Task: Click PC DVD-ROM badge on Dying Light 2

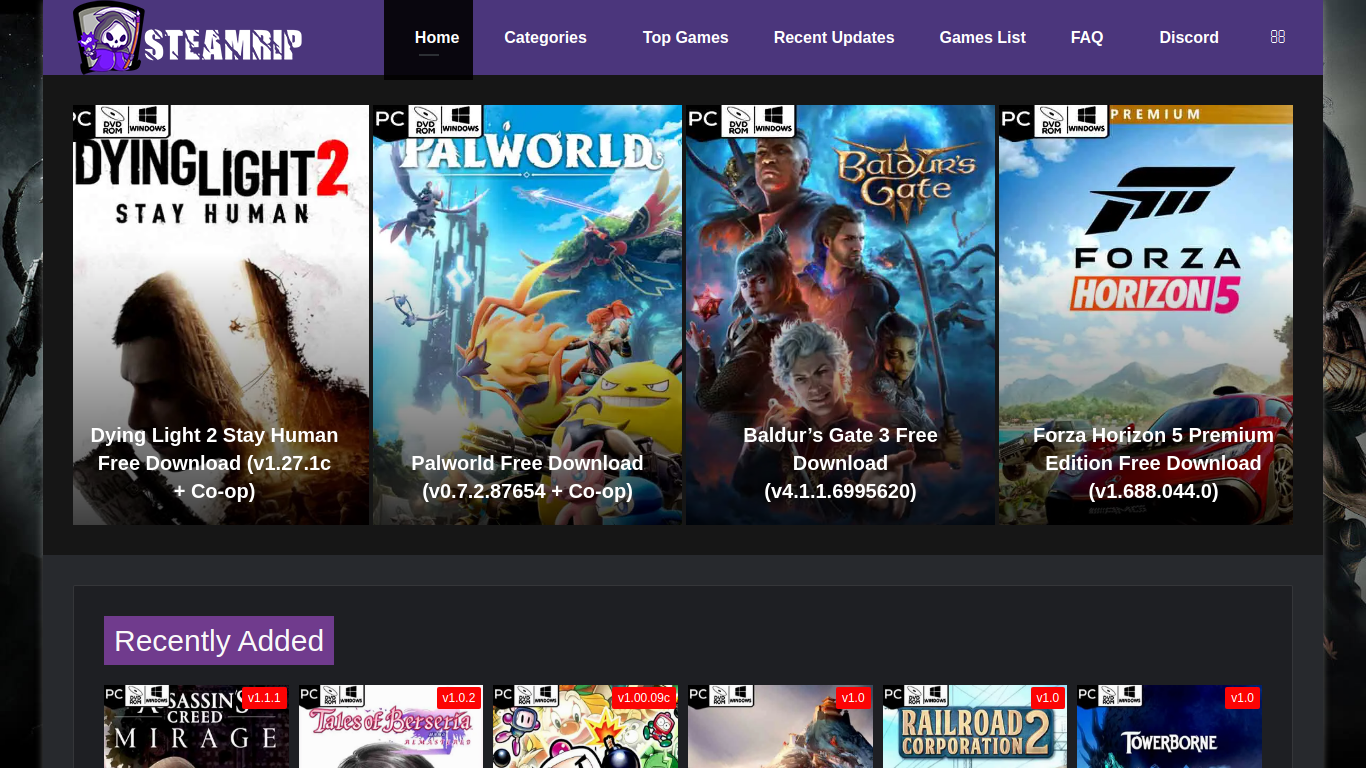Action: [122, 121]
